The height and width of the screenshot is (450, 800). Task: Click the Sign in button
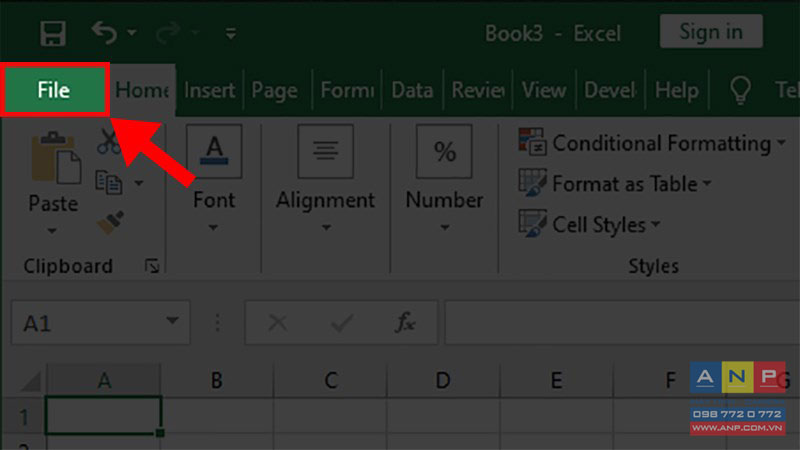point(711,32)
